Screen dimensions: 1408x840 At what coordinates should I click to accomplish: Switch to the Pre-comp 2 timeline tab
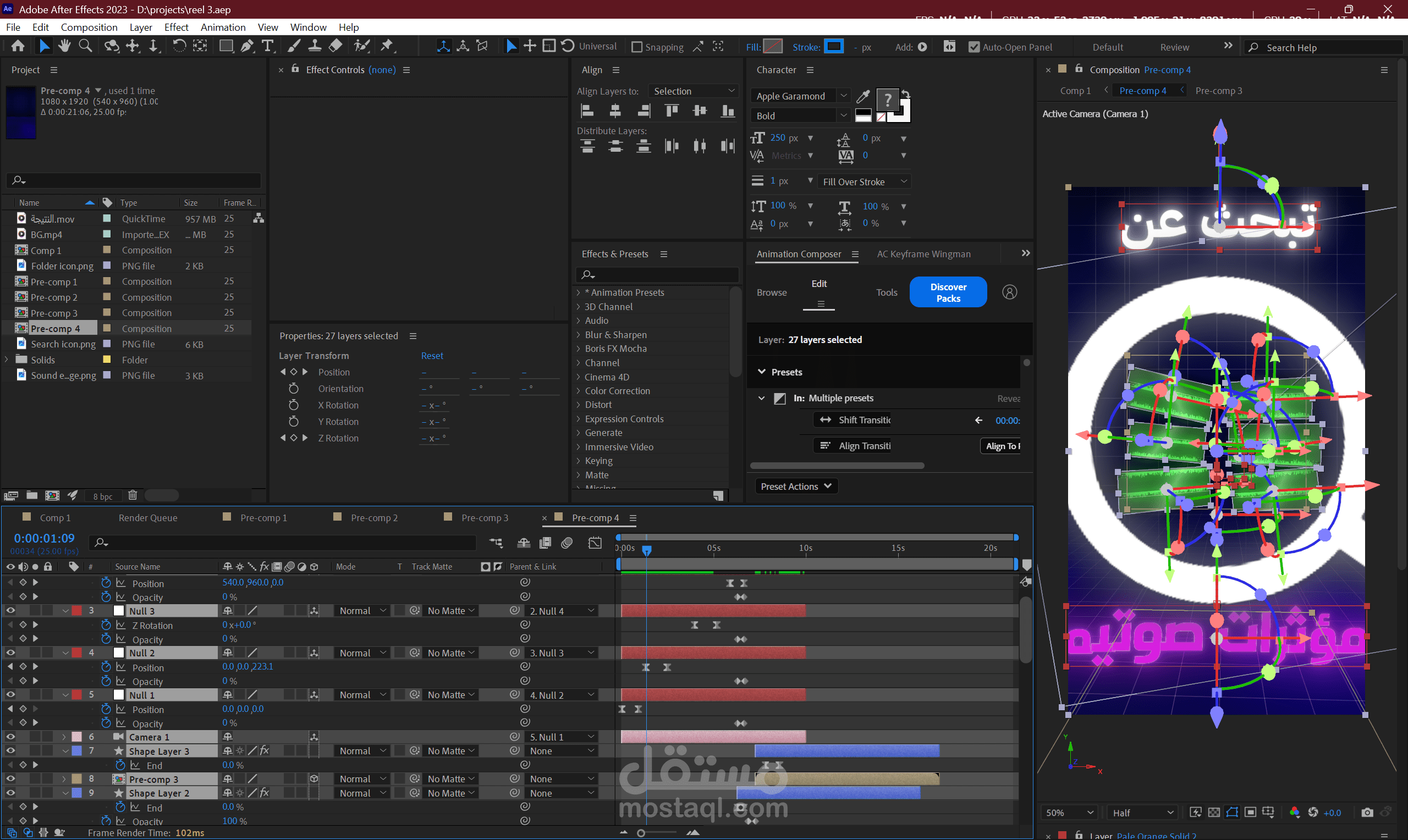373,517
